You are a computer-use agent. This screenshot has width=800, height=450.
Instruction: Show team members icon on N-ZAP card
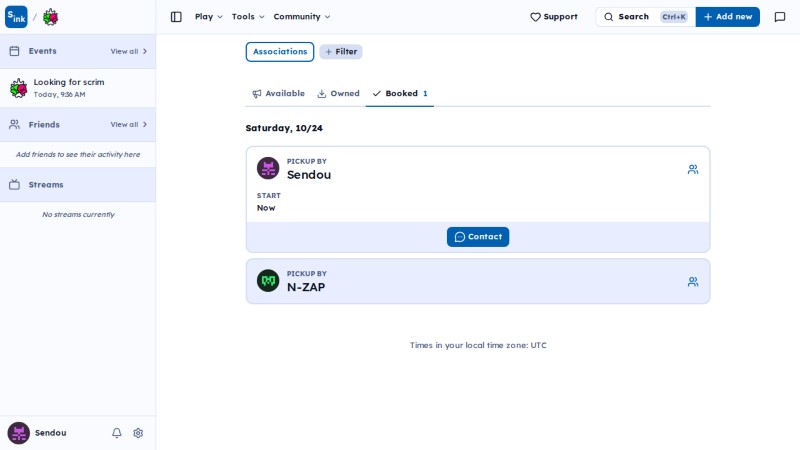tap(693, 282)
